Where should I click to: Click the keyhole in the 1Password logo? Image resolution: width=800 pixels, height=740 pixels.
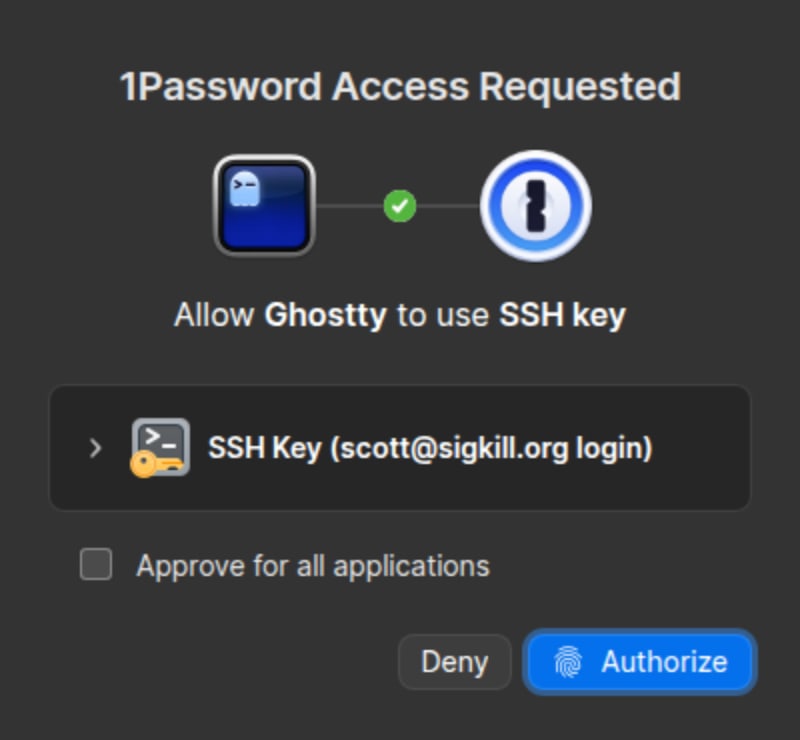[x=536, y=207]
